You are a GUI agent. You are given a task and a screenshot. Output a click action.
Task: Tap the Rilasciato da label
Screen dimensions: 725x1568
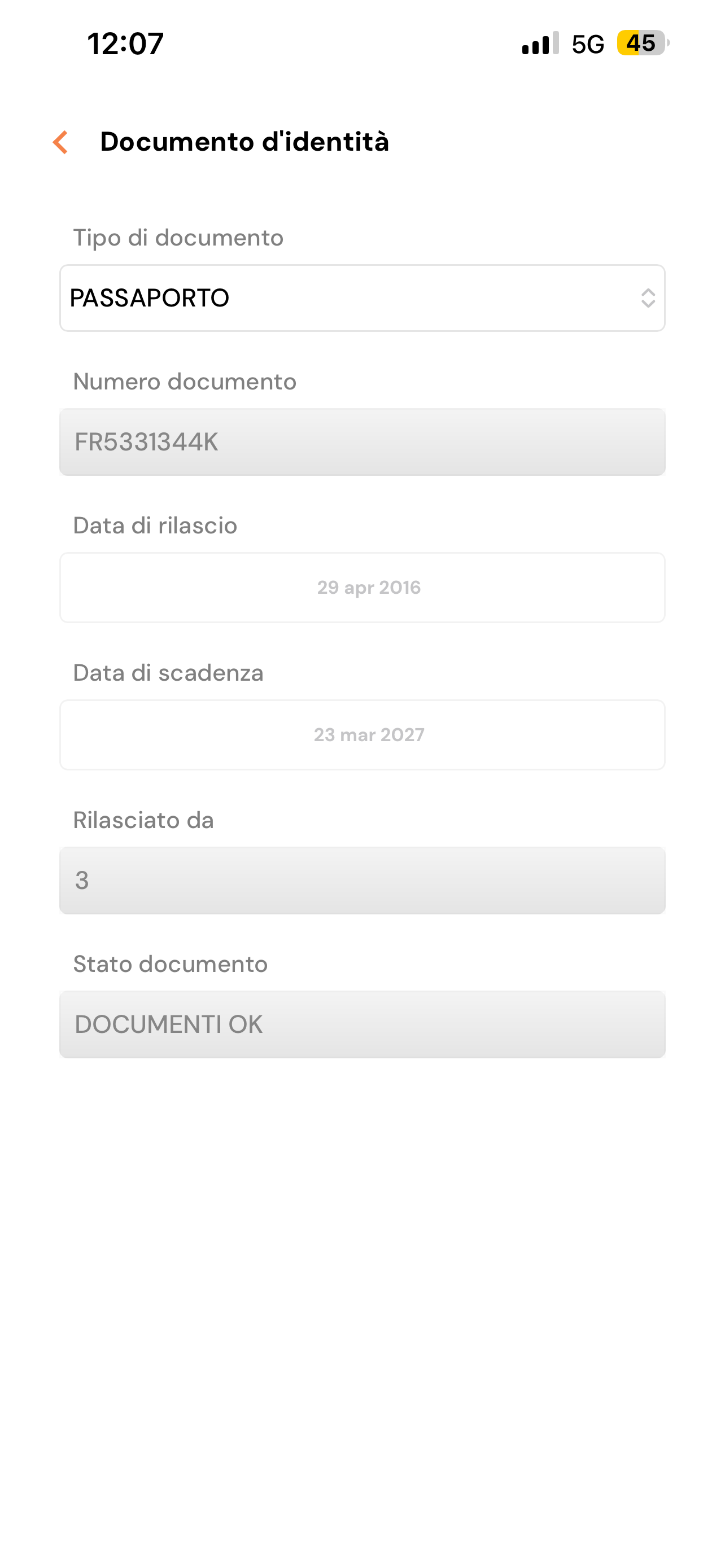(143, 820)
